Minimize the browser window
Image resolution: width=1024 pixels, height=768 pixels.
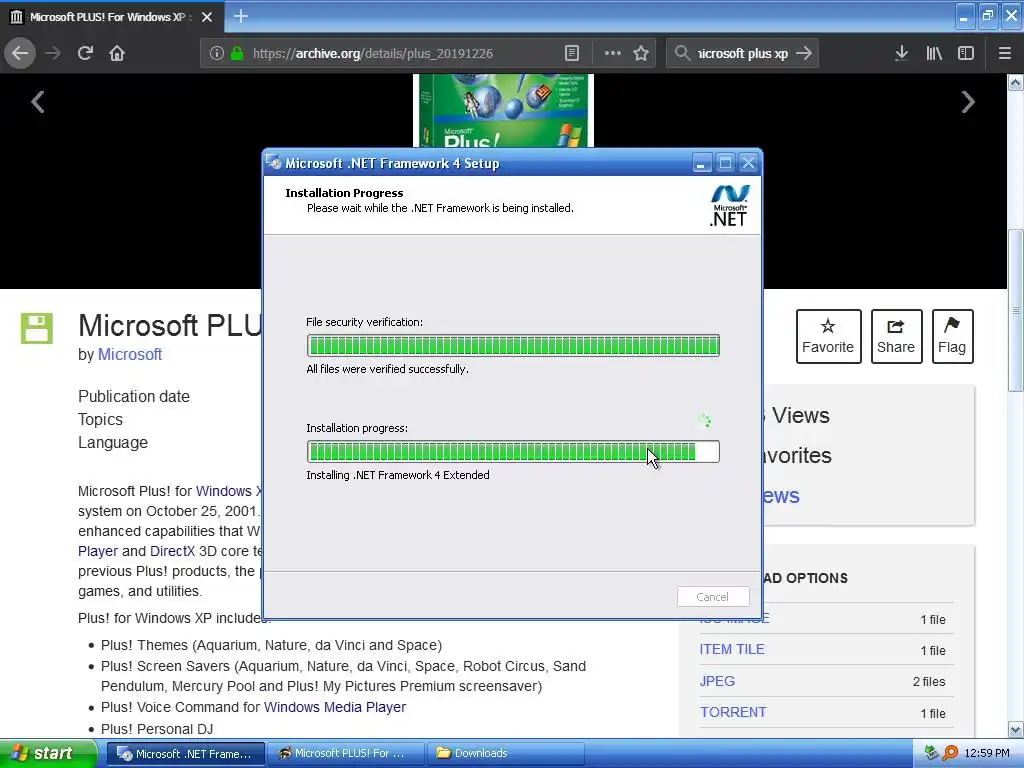(x=964, y=16)
